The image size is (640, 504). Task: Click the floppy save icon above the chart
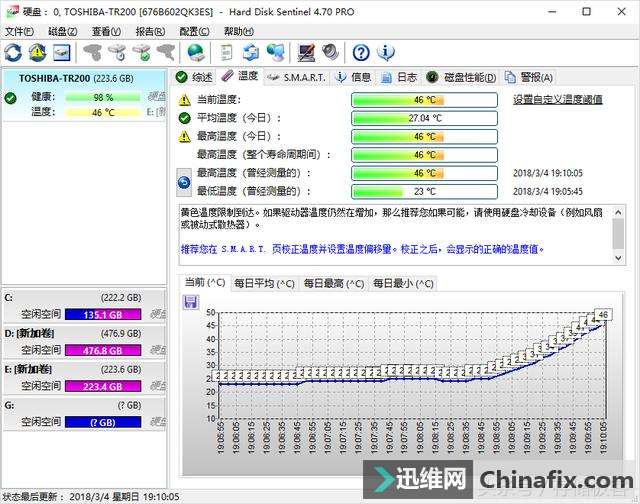(191, 302)
